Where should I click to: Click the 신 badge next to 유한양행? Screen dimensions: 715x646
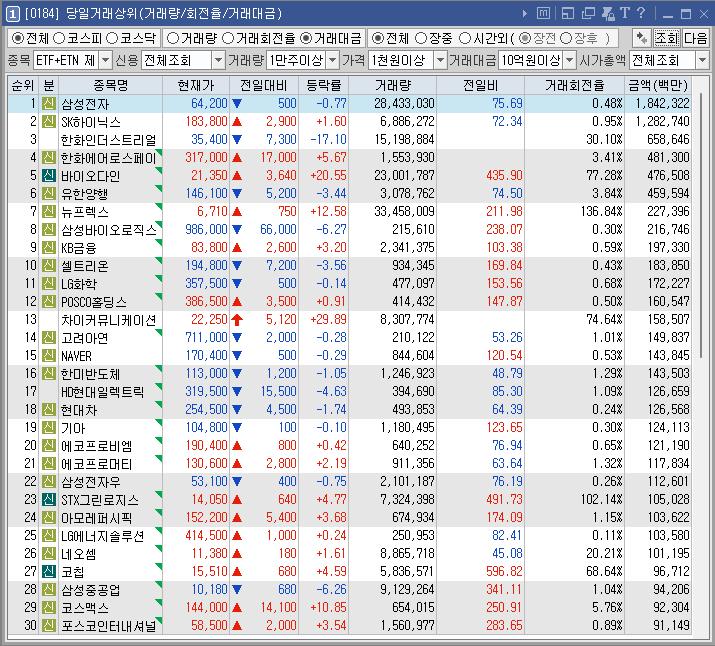click(x=49, y=193)
